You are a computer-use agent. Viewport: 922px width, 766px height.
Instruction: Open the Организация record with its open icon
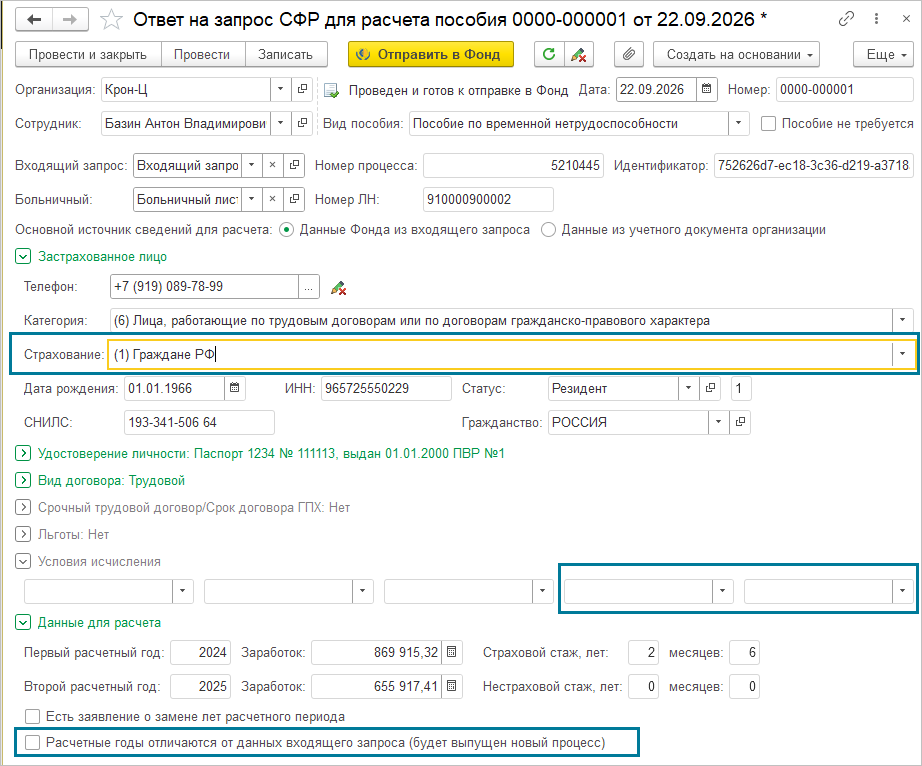302,89
